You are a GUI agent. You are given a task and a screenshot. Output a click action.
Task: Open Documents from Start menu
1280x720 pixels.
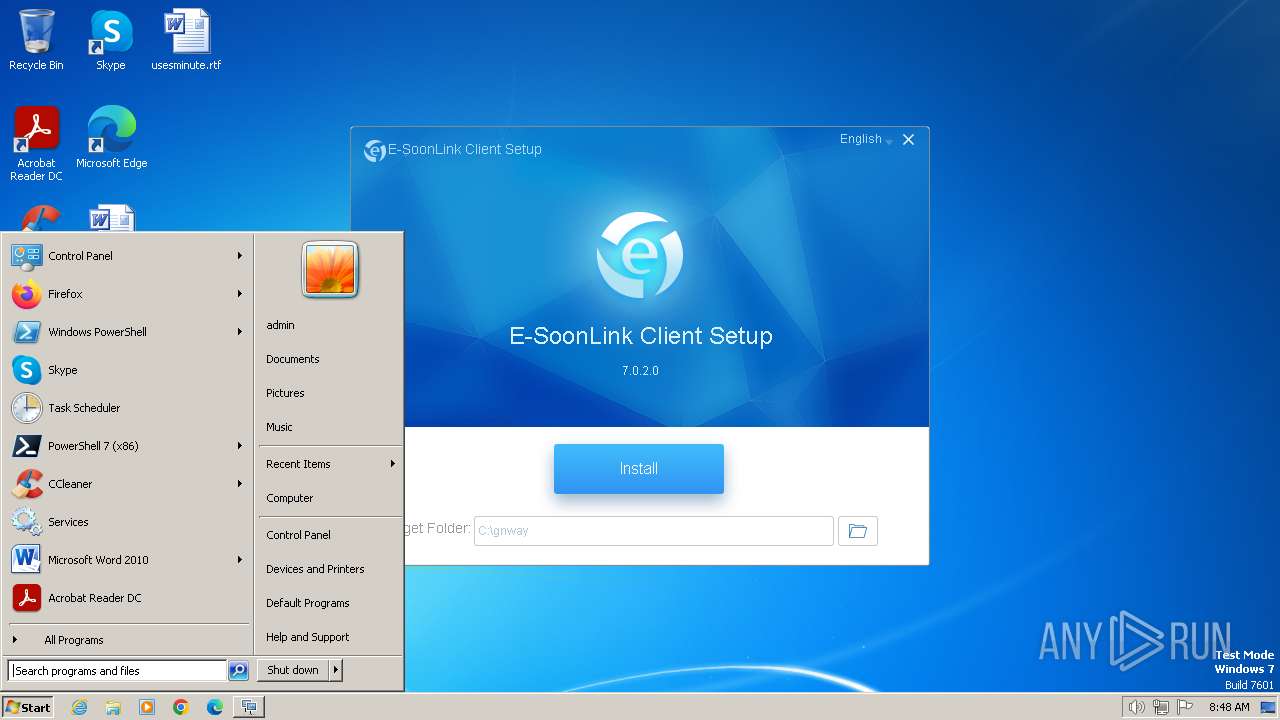[293, 359]
